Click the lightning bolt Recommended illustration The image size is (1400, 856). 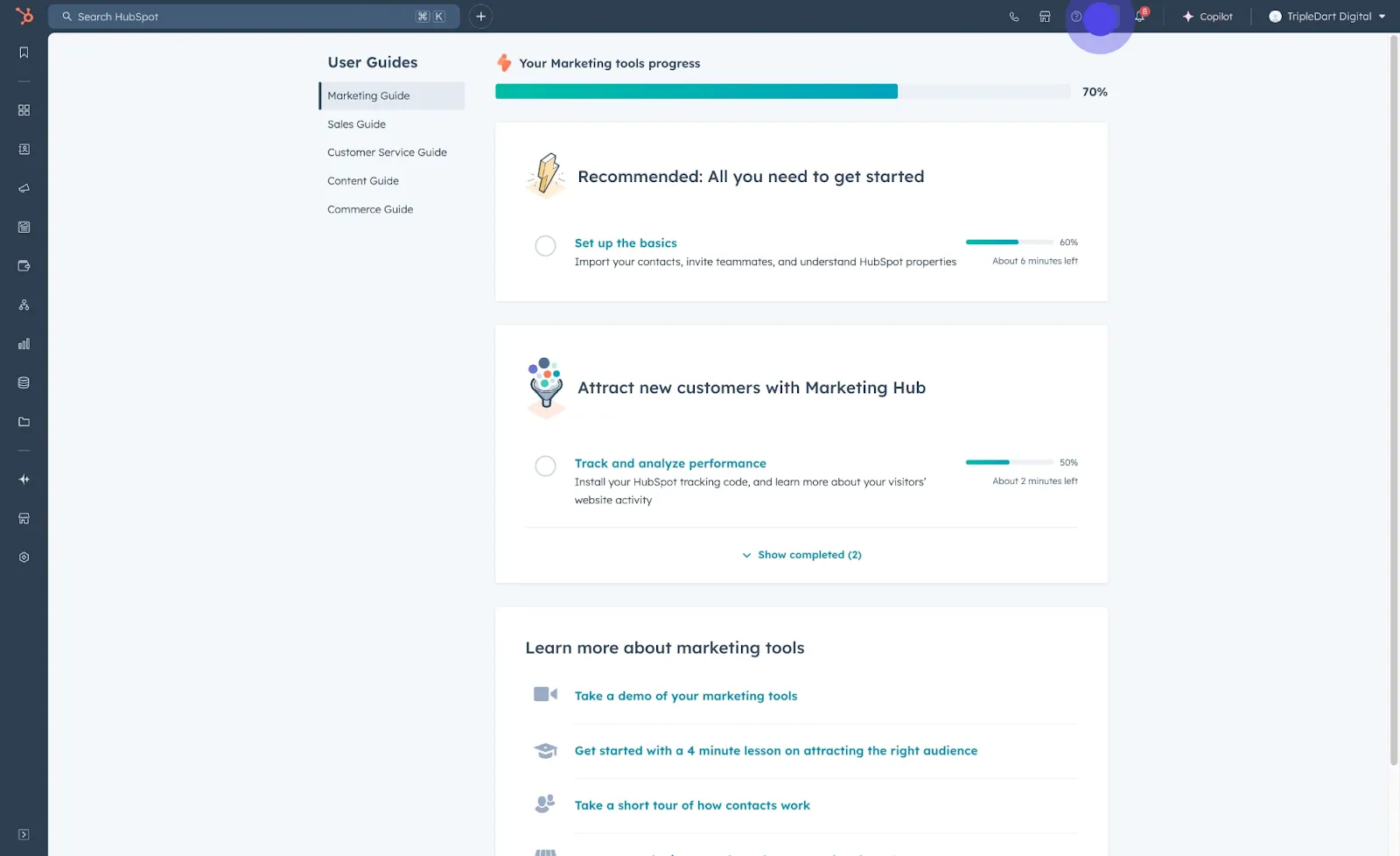click(x=546, y=175)
